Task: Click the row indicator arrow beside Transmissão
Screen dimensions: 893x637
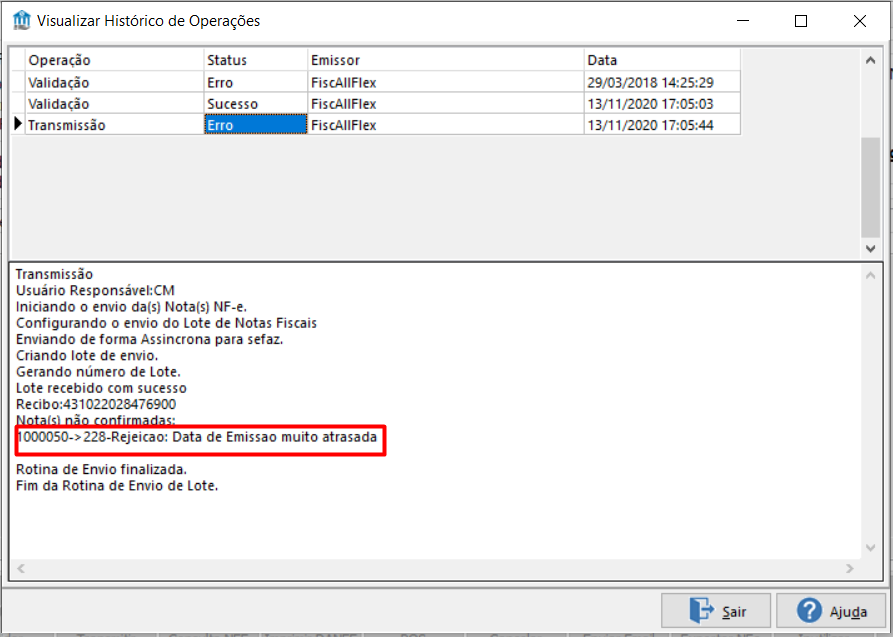Action: click(18, 124)
